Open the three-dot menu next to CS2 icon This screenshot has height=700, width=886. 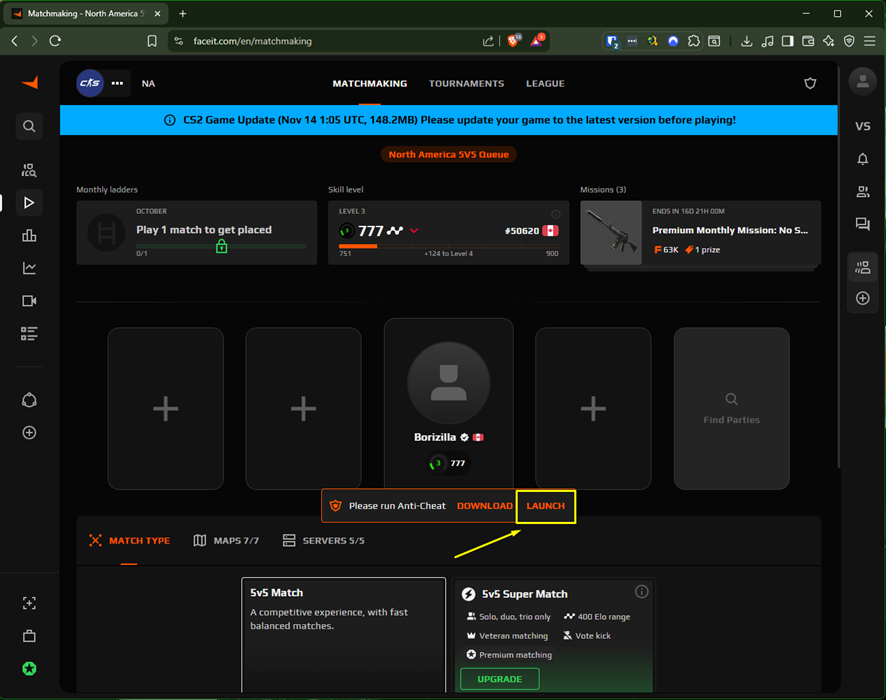tap(117, 84)
